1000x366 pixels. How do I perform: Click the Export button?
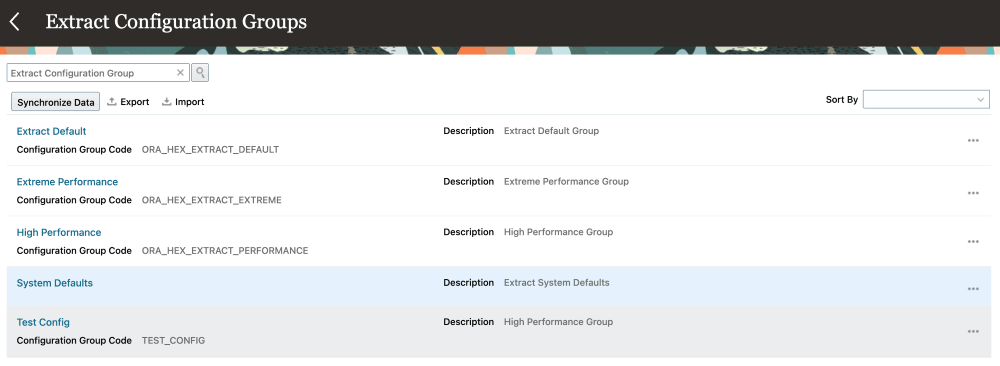[128, 102]
